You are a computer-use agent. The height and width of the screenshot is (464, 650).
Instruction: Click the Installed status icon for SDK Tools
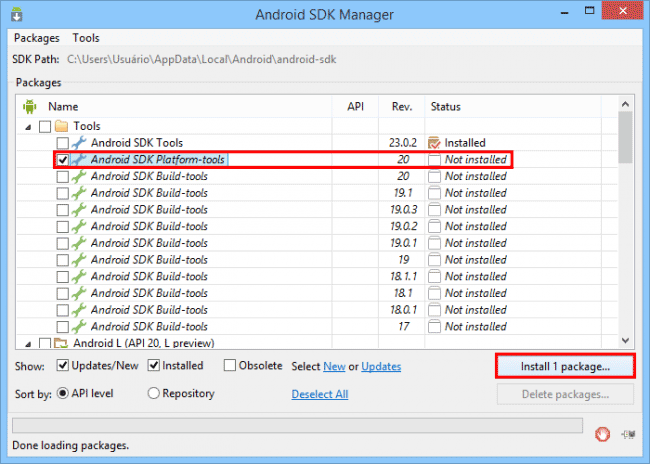(434, 143)
